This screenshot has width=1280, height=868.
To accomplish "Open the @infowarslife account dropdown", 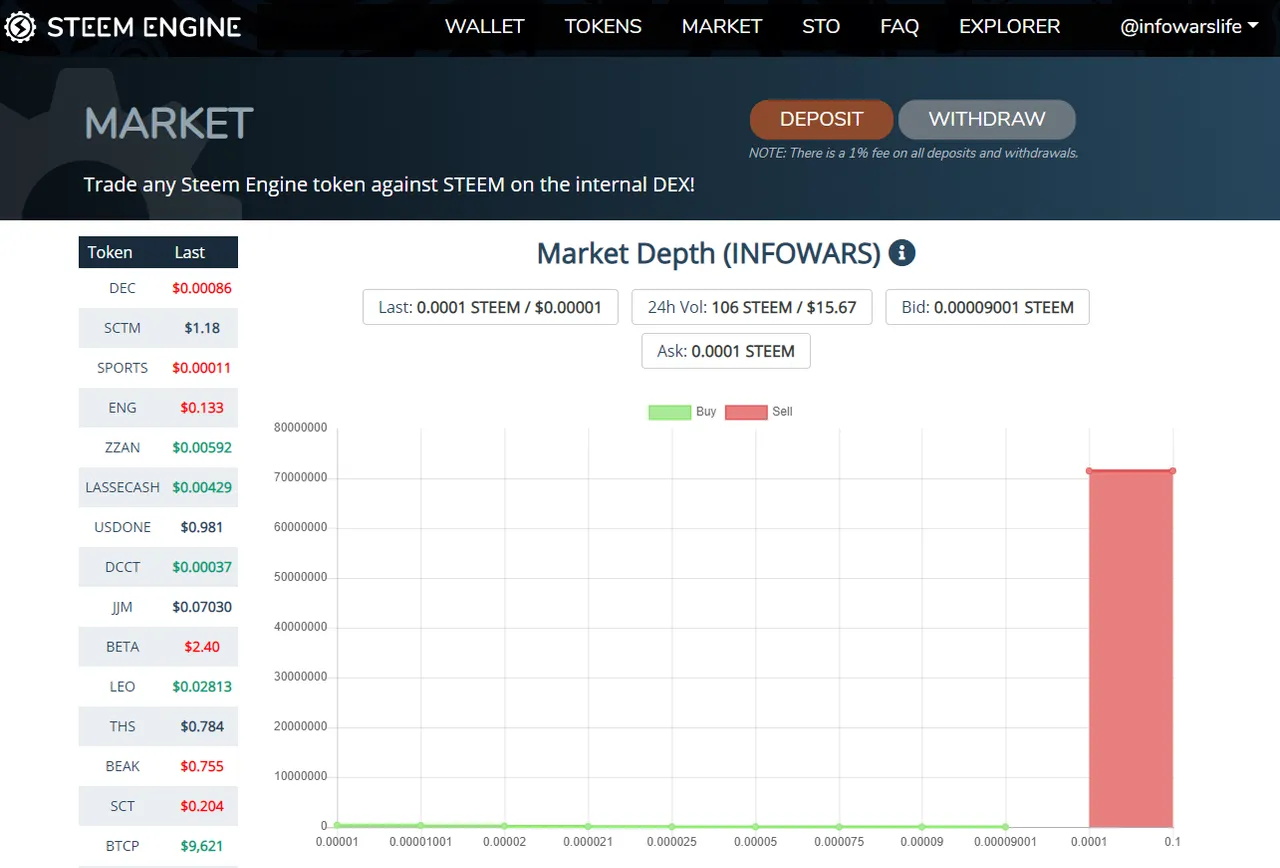I will 1189,27.
